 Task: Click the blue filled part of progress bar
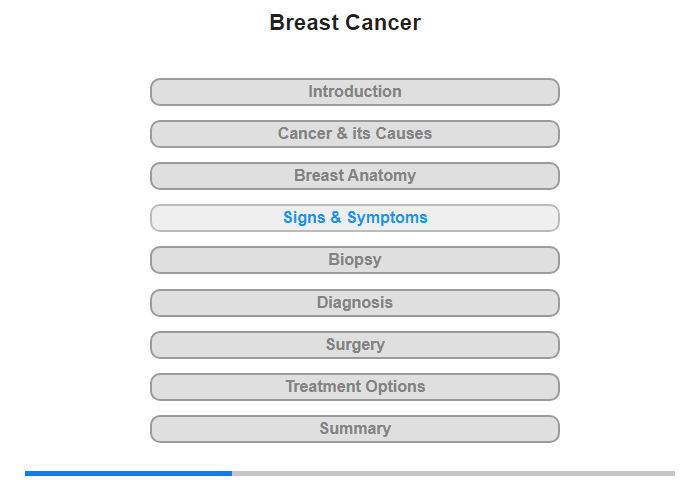pyautogui.click(x=129, y=473)
